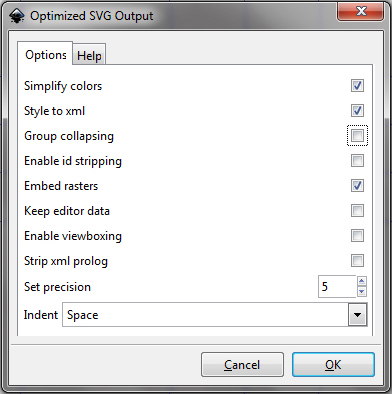Click the Enable id stripping label
The width and height of the screenshot is (392, 394).
pyautogui.click(x=73, y=161)
